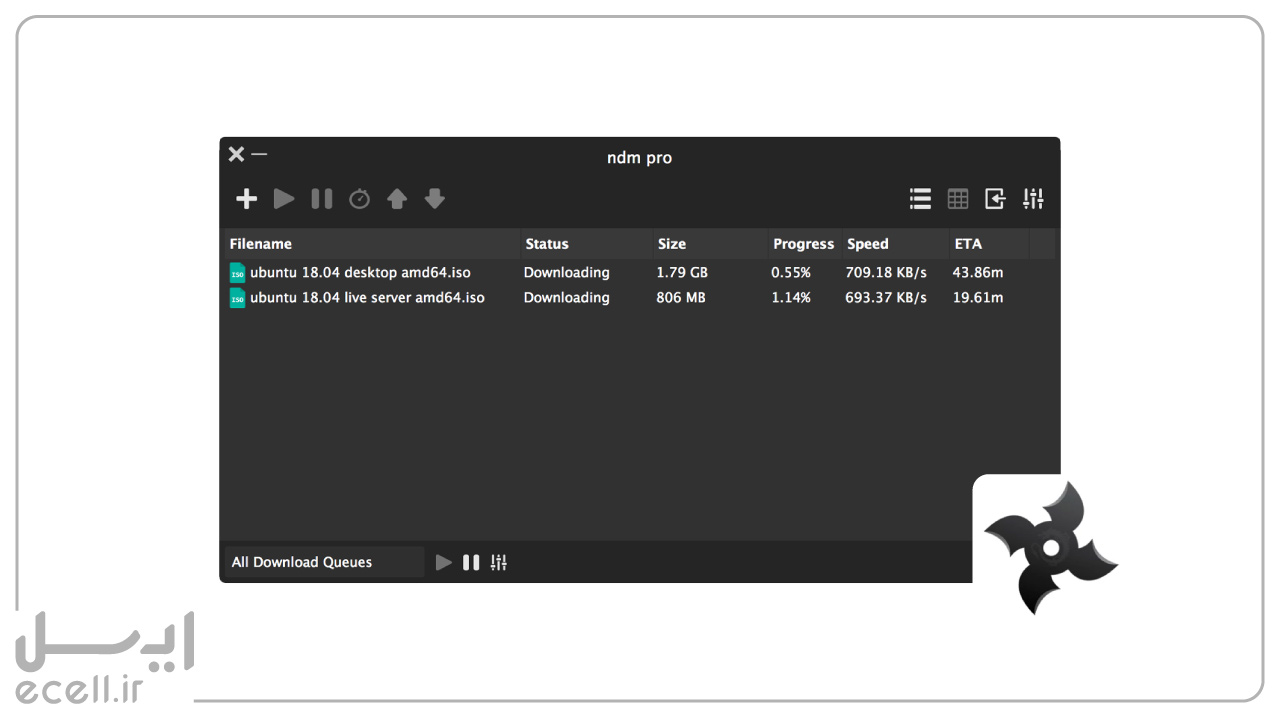The height and width of the screenshot is (720, 1280).
Task: Click Downloading status of live server iso
Action: [x=566, y=297]
